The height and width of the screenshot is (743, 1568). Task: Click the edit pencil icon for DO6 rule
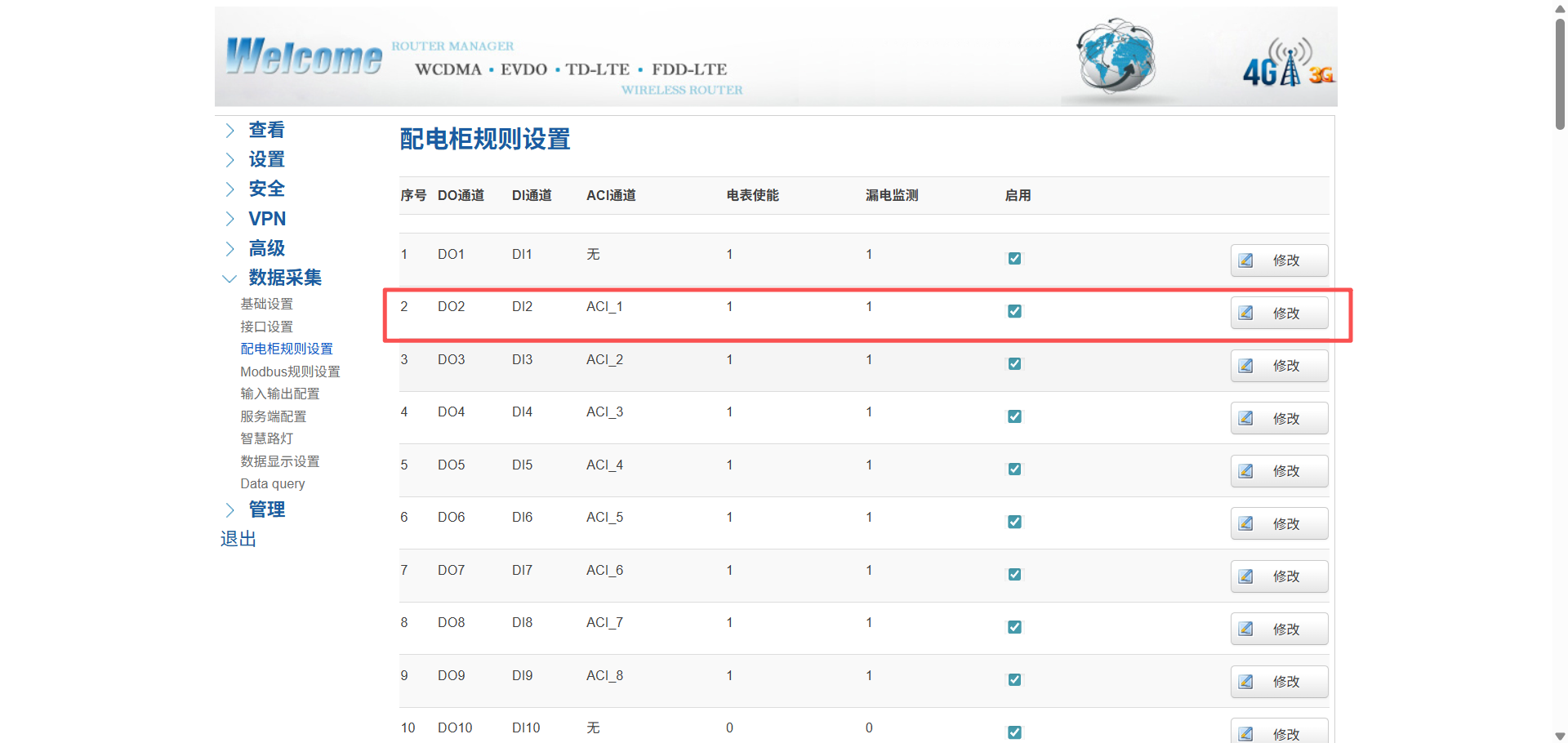(1245, 523)
